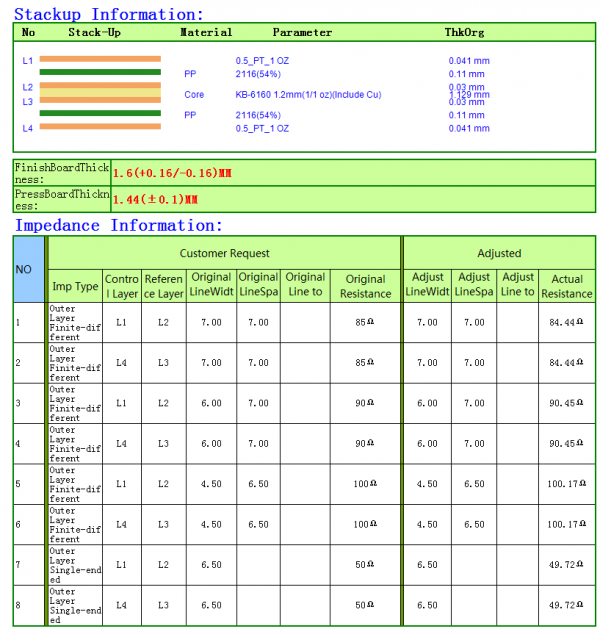Select the 84.44Ω cell in row 1
The image size is (600, 637).
coord(567,323)
